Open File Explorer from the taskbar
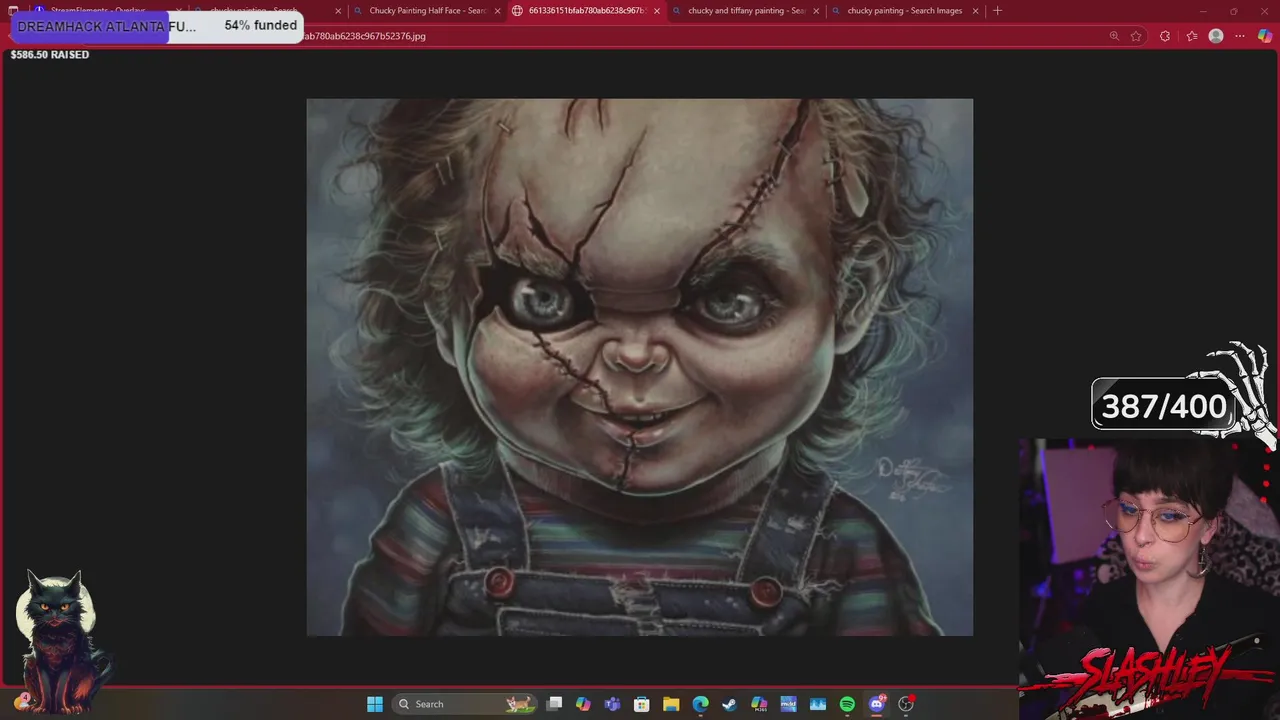The height and width of the screenshot is (720, 1280). pos(671,704)
